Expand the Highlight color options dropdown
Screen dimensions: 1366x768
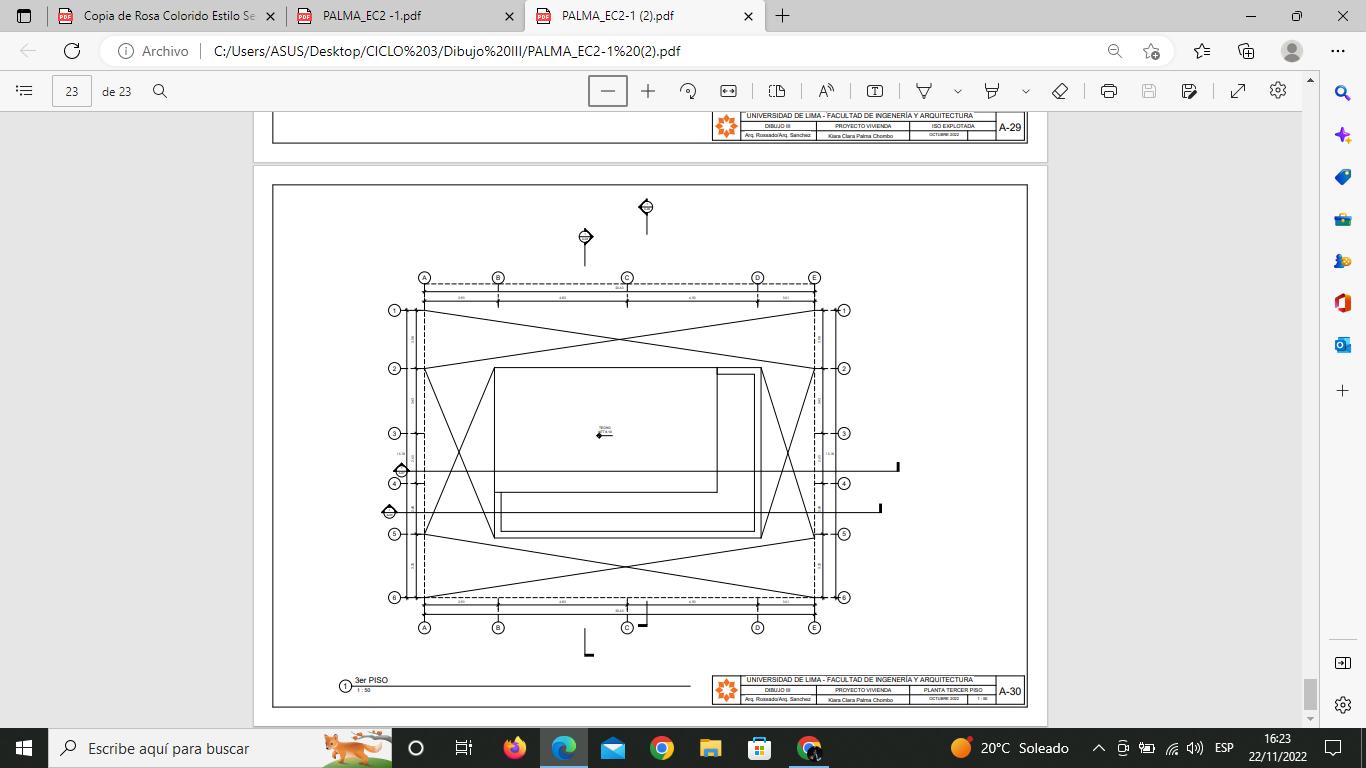1026,91
